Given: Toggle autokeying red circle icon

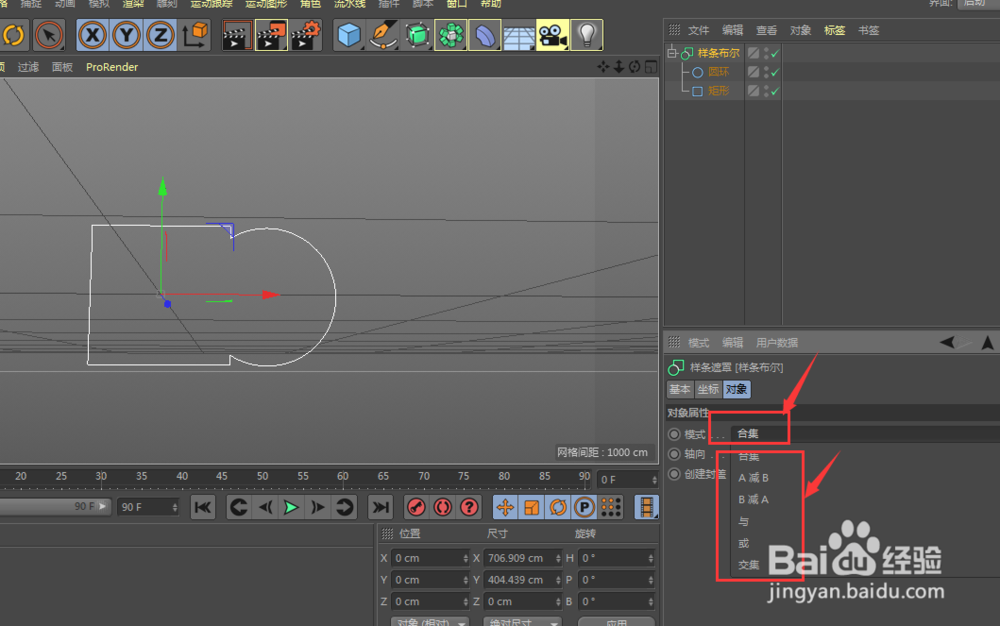Looking at the screenshot, I should [443, 507].
